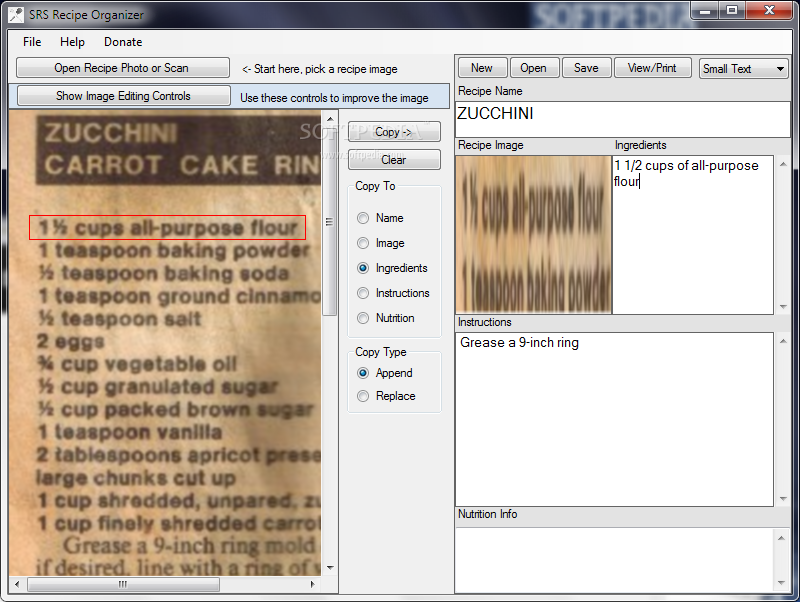Click '1 teaspoon baking powder' line in photo
Image resolution: width=800 pixels, height=602 pixels.
coord(174,250)
